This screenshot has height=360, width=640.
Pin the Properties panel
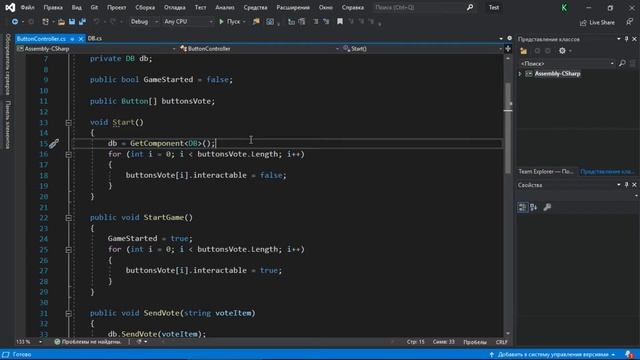tap(627, 185)
